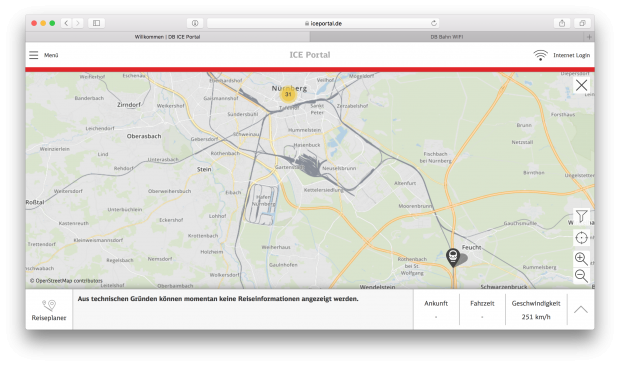The height and width of the screenshot is (366, 620).
Task: Zoom in on the map
Action: pos(581,258)
